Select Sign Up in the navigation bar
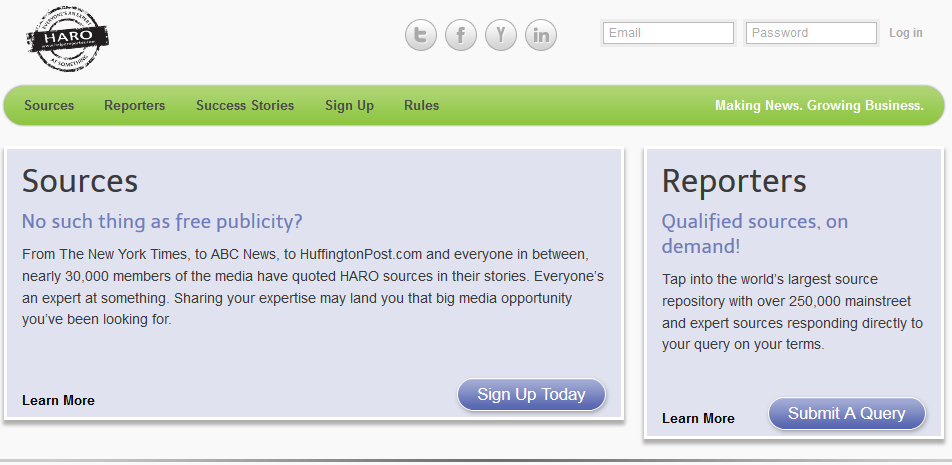Screen dimensions: 952x465 349,105
